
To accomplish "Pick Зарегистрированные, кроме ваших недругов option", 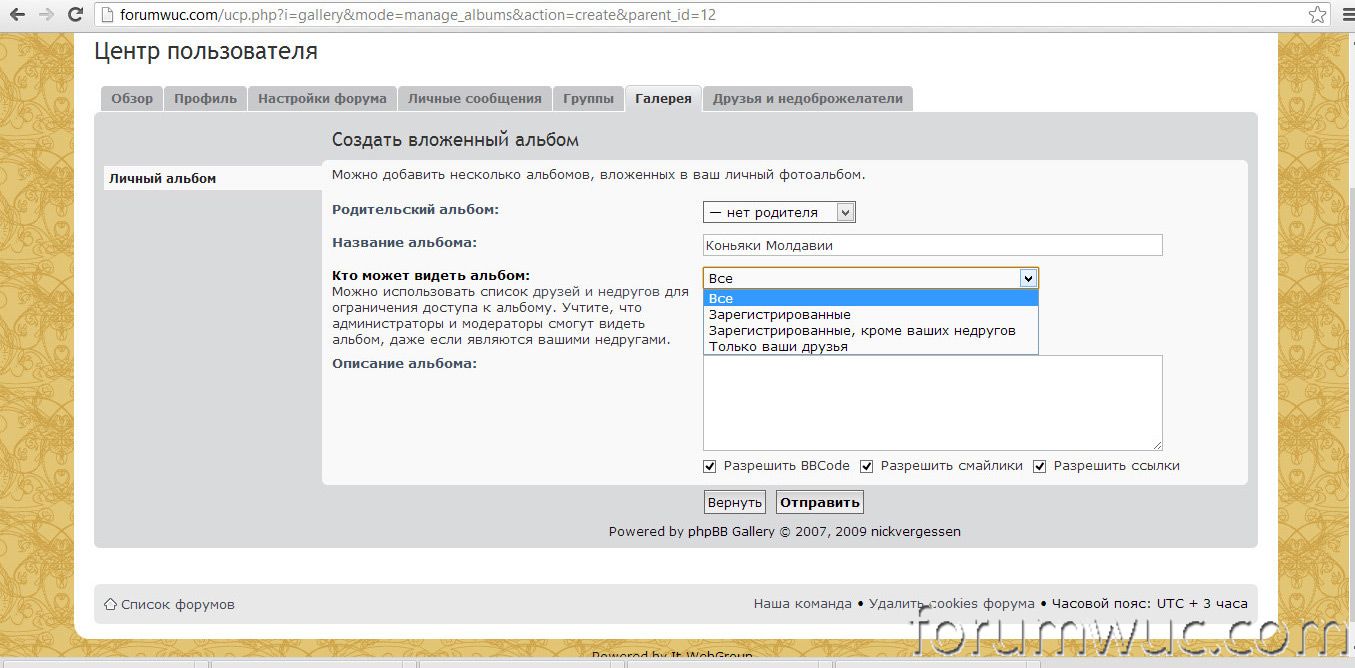I will [x=862, y=331].
